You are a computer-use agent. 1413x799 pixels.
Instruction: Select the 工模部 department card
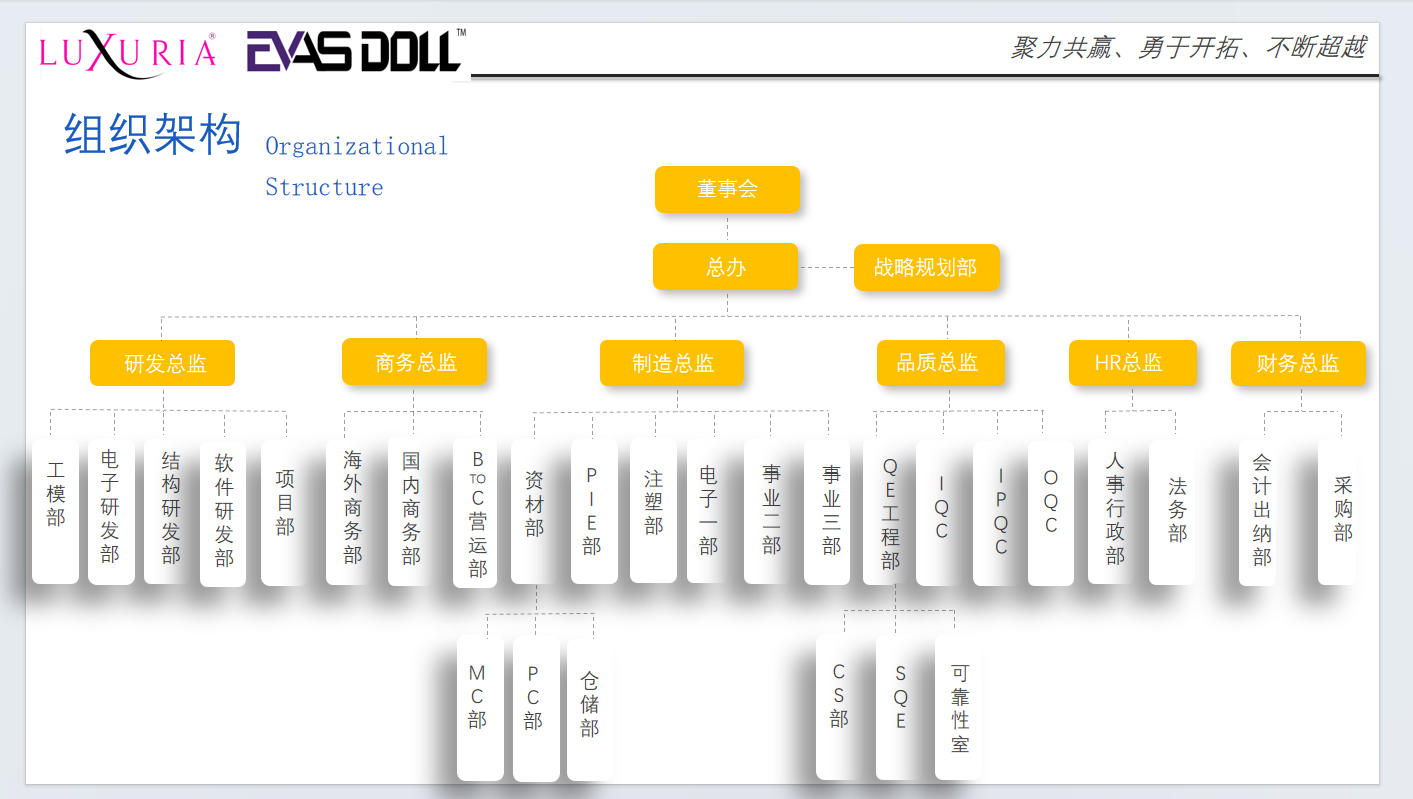pos(55,512)
